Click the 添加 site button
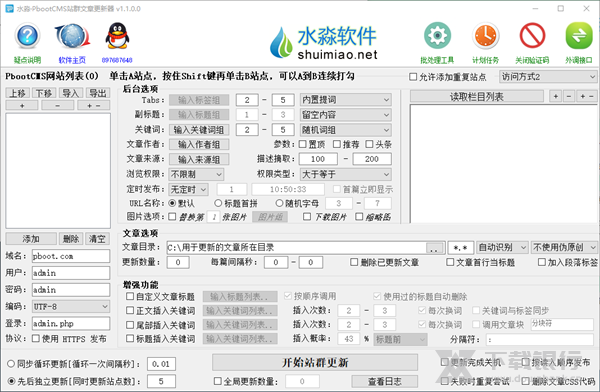 point(31,239)
